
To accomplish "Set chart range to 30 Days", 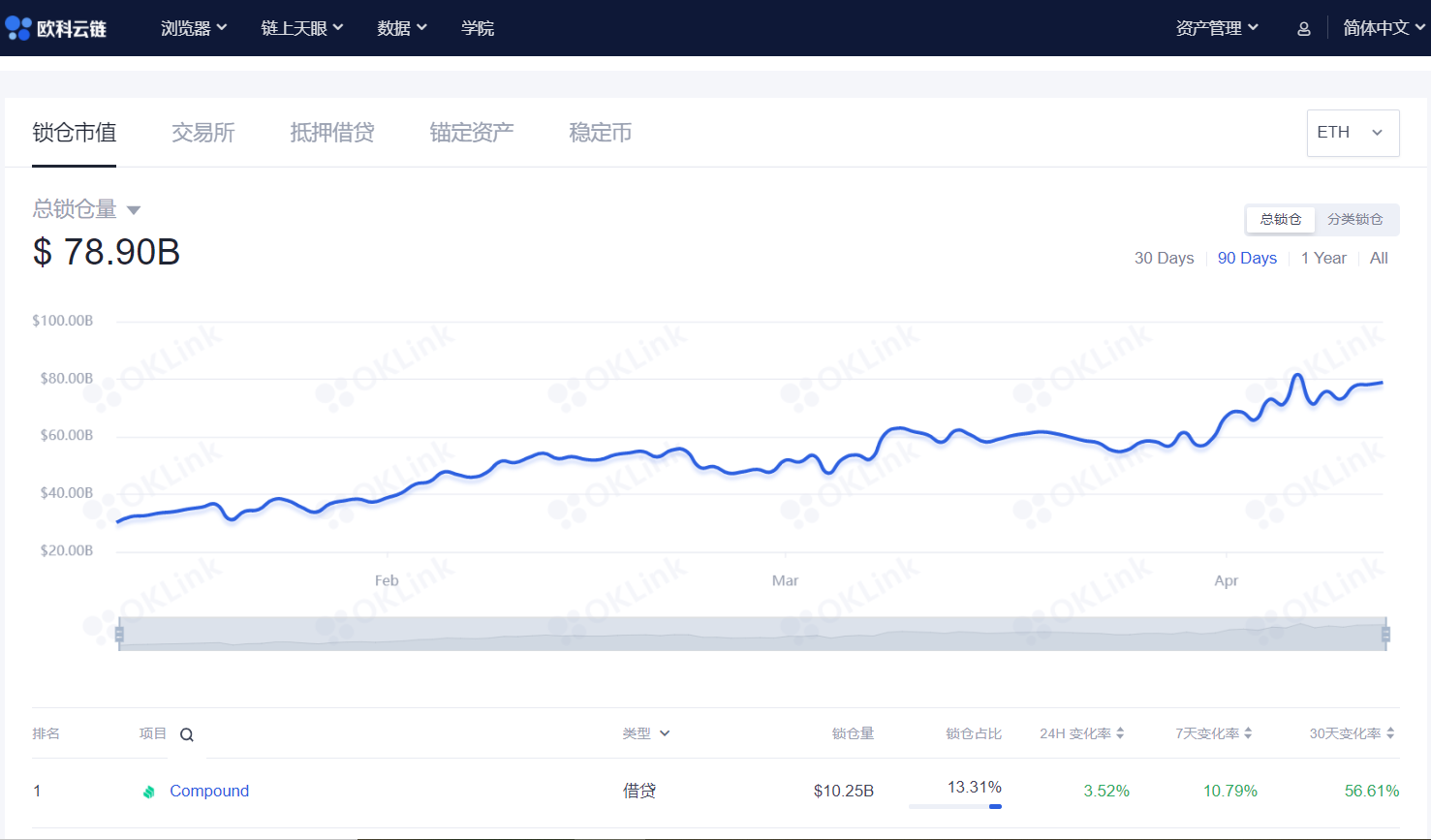I will coord(1165,258).
